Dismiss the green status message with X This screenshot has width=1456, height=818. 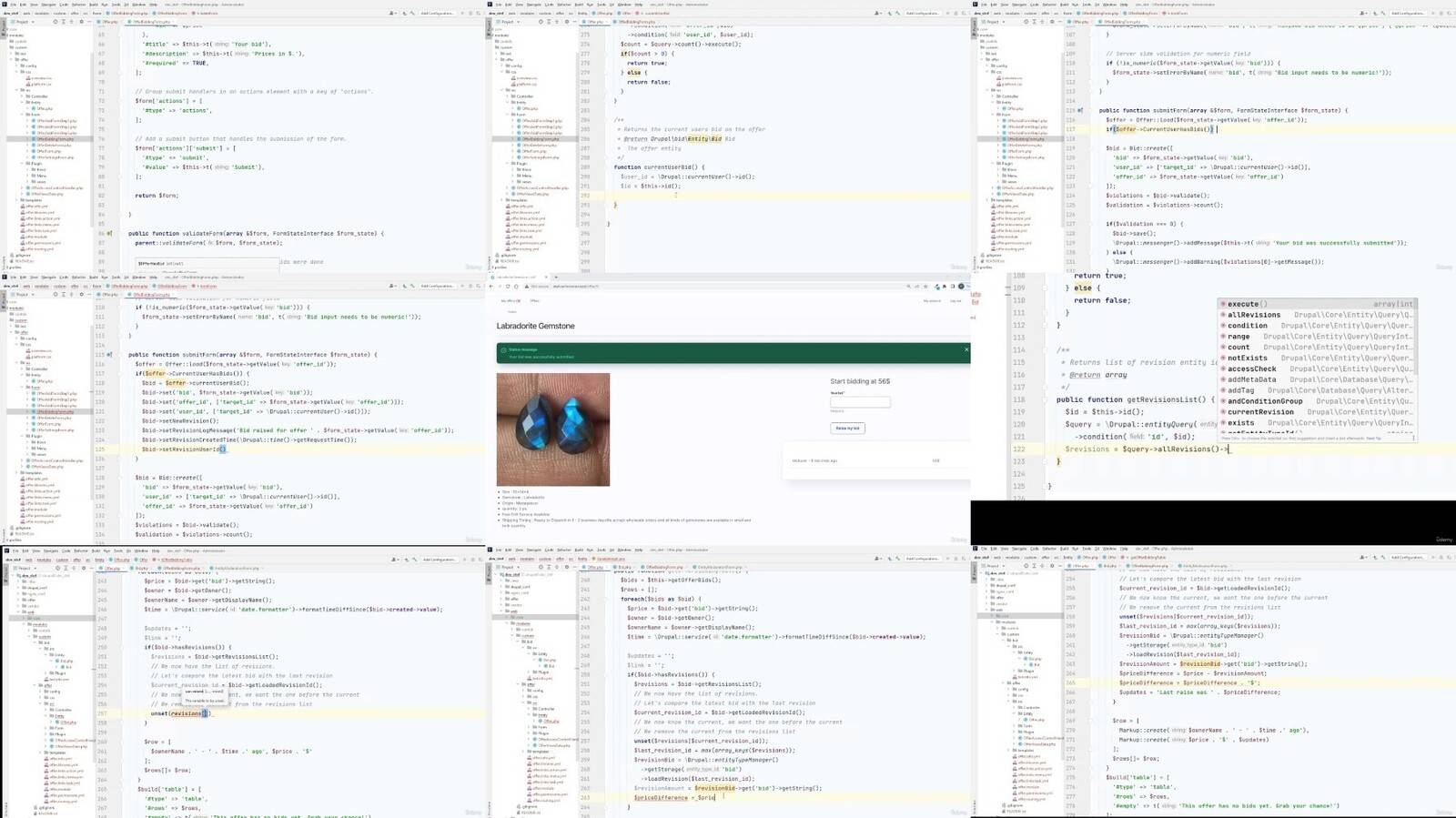pyautogui.click(x=966, y=349)
